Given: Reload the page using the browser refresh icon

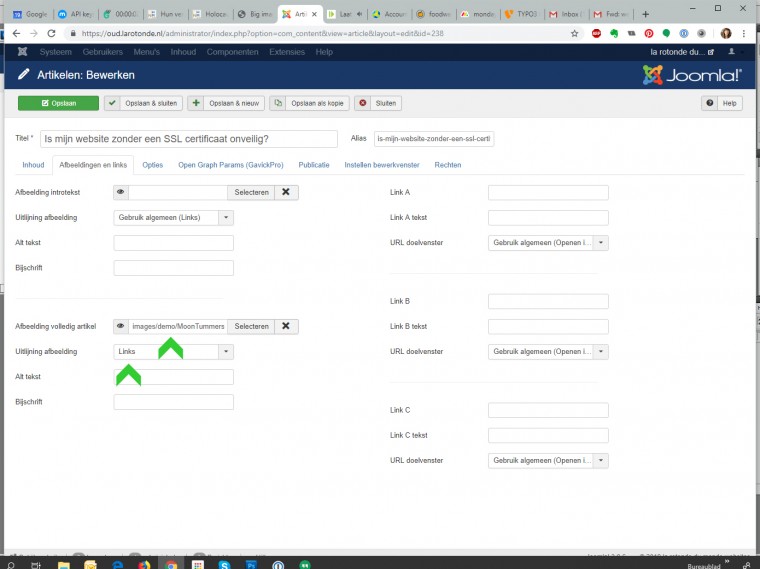Looking at the screenshot, I should [x=52, y=33].
